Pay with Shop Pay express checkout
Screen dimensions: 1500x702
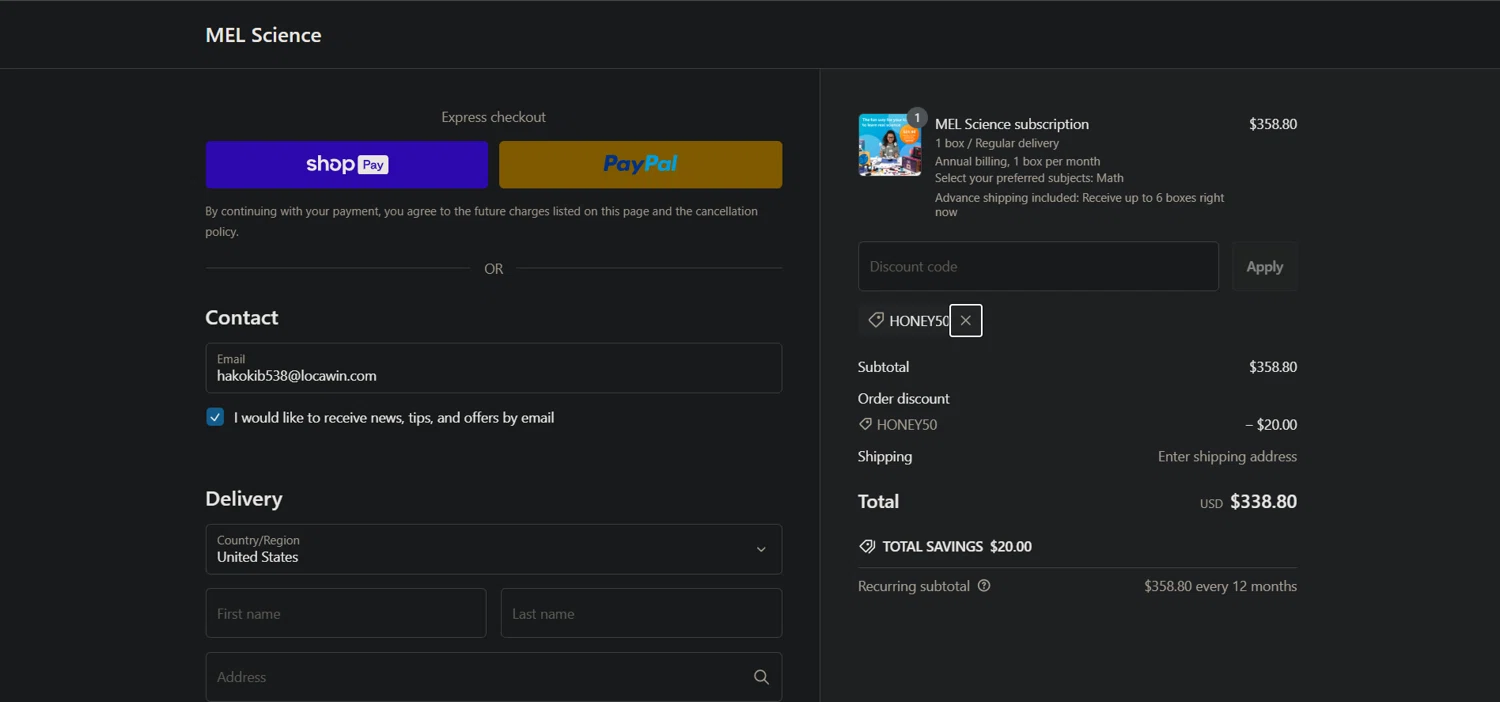click(346, 165)
